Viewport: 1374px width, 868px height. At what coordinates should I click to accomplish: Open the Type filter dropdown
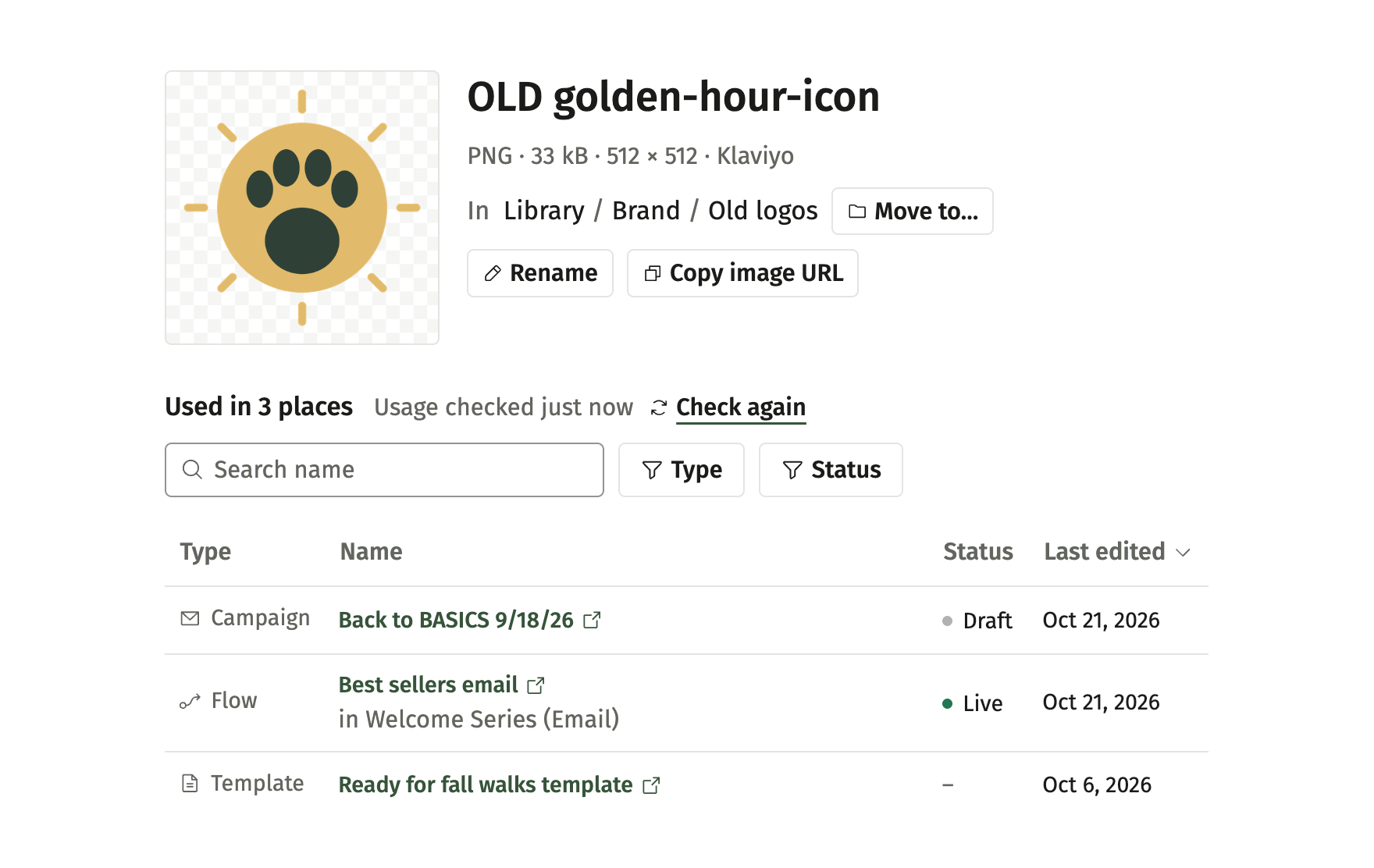(x=682, y=470)
